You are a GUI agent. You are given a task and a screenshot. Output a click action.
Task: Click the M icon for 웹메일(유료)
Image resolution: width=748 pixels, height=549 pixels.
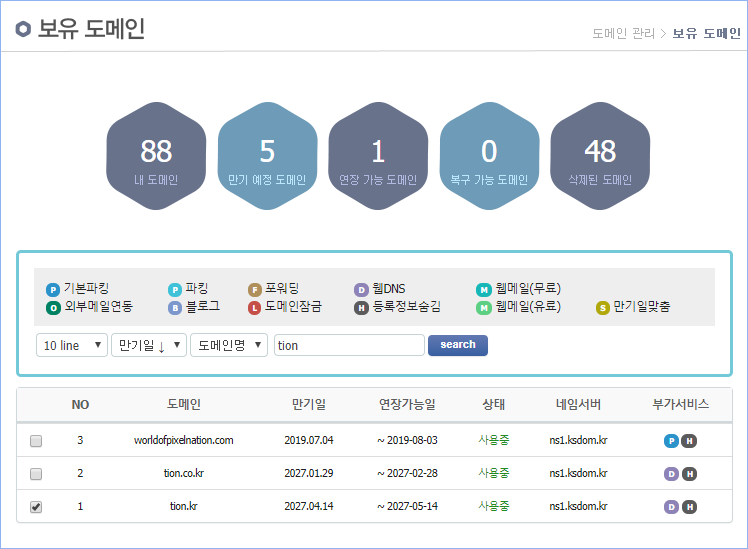click(484, 308)
